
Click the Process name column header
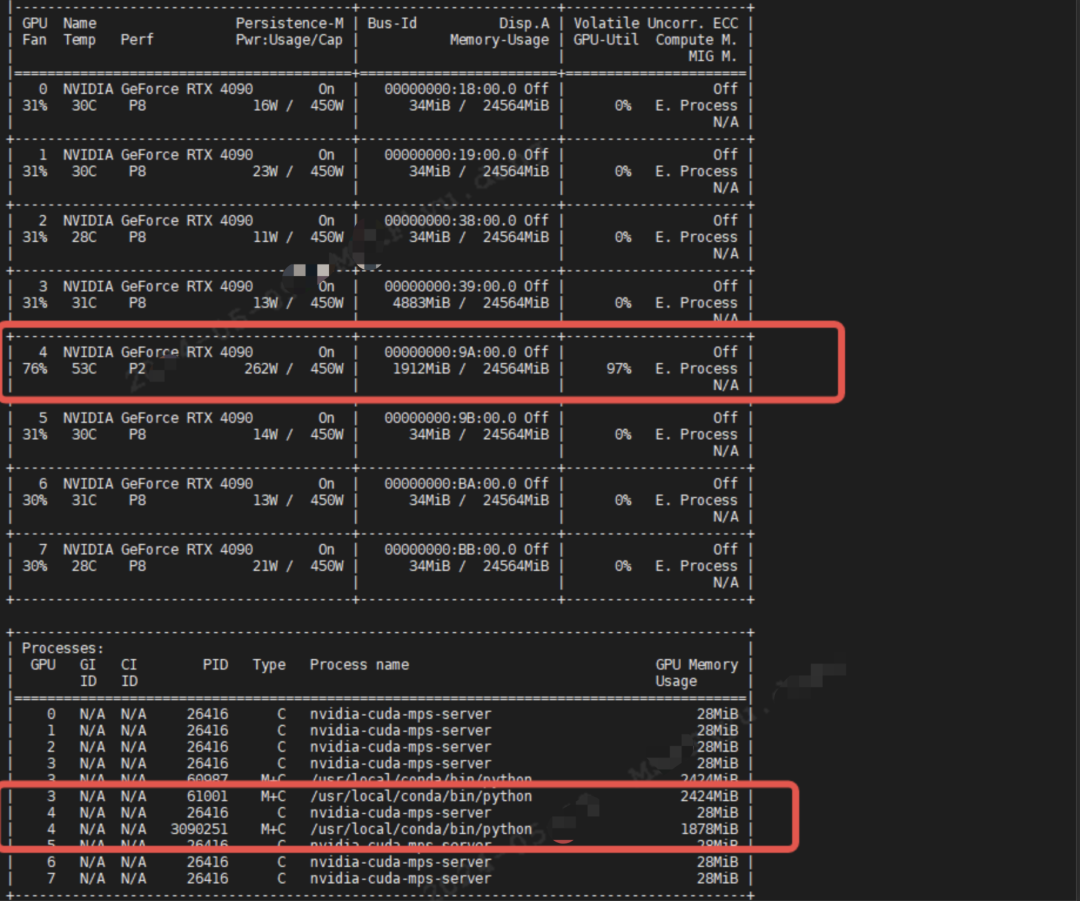pos(359,665)
